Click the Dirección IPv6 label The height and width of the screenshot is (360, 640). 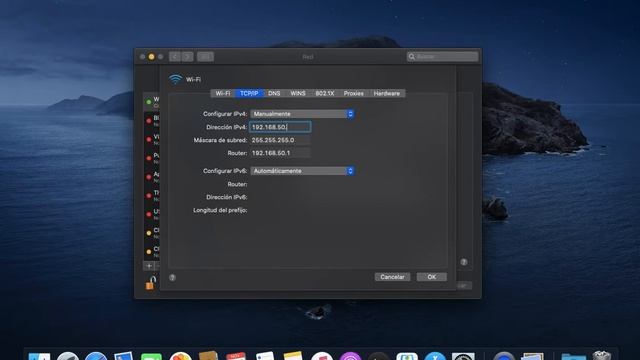click(227, 197)
